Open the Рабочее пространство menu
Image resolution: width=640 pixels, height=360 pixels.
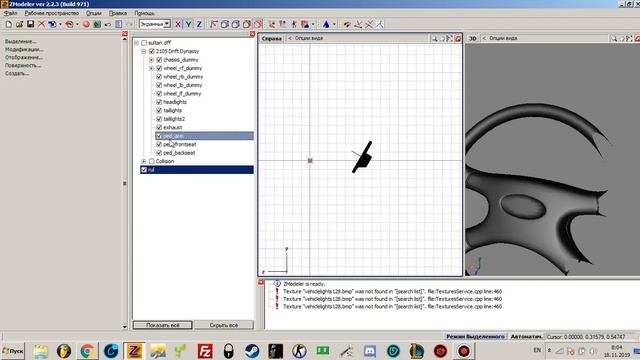point(52,13)
